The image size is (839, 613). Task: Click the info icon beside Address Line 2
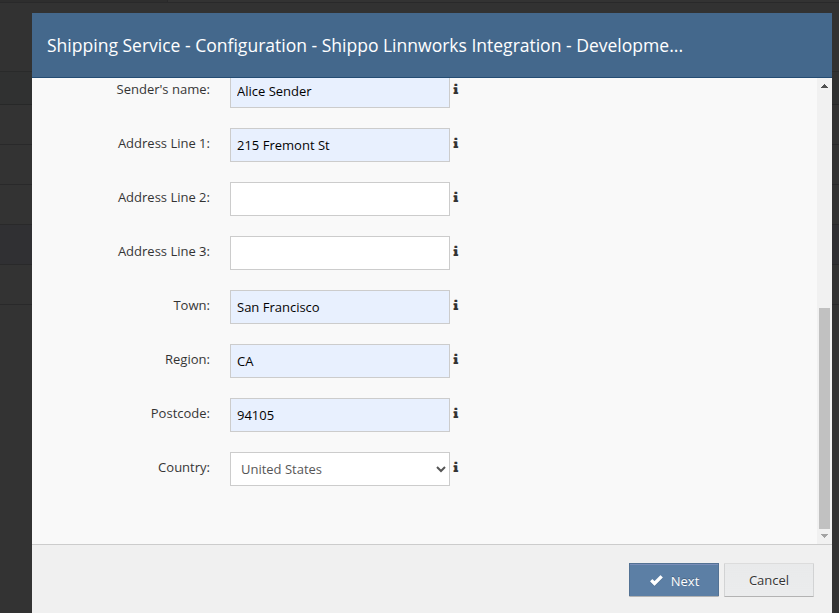point(455,197)
